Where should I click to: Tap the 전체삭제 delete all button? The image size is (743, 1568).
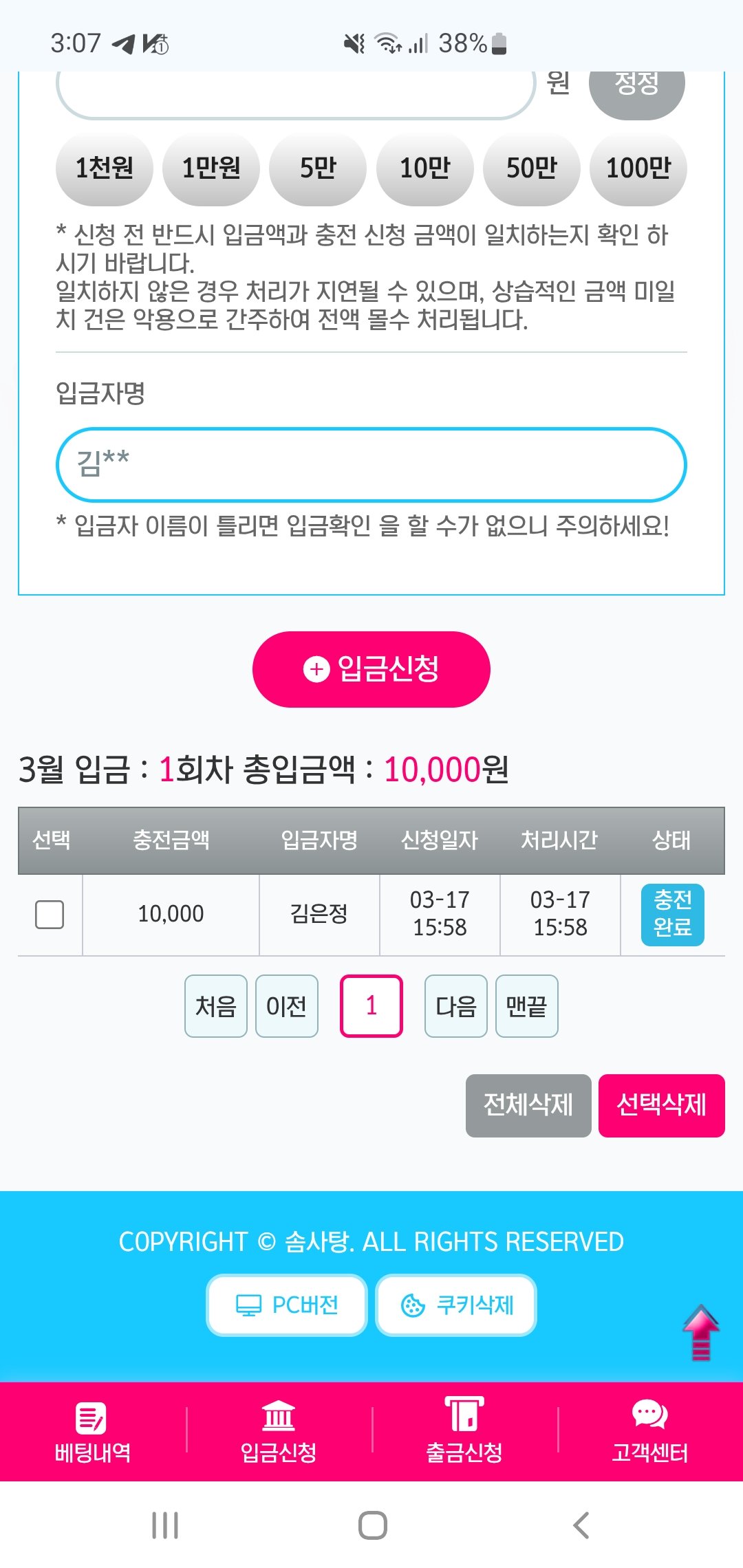point(528,1105)
